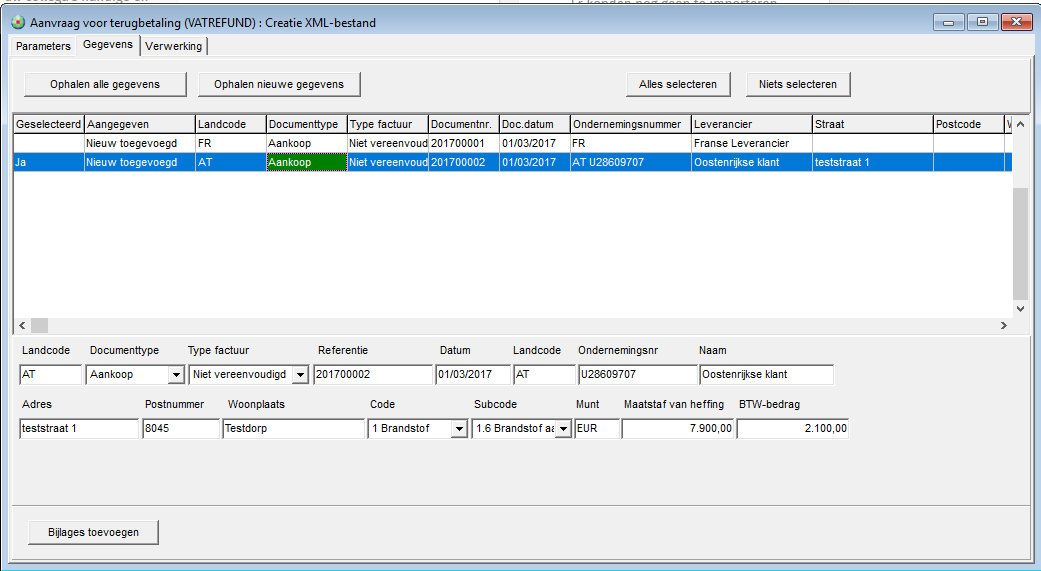Click the Ondernemingsnr field U28609707

tap(637, 374)
